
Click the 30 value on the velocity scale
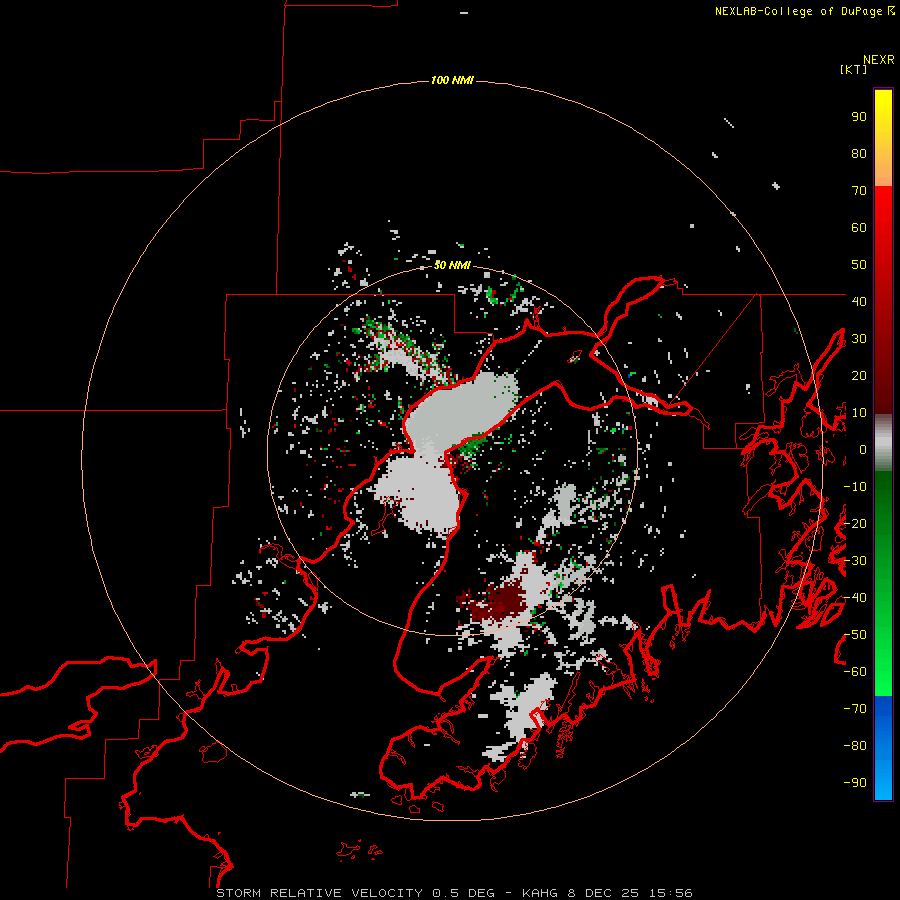tap(859, 339)
